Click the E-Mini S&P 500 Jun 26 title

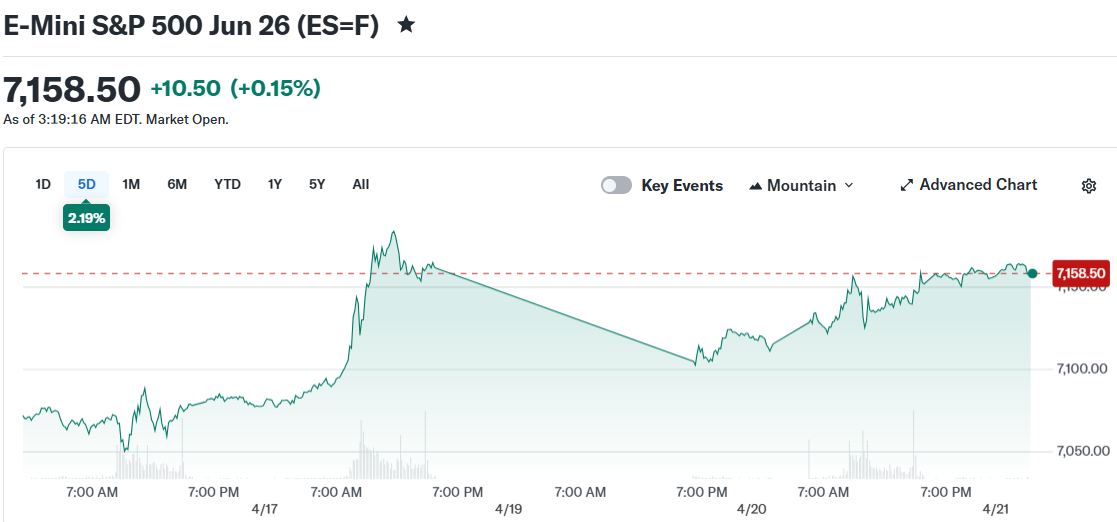click(x=191, y=26)
